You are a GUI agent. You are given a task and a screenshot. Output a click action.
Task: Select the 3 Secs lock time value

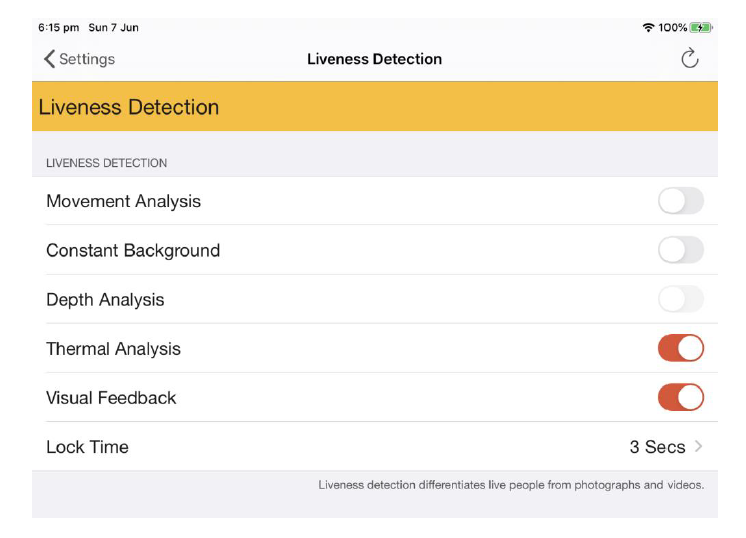pos(657,447)
